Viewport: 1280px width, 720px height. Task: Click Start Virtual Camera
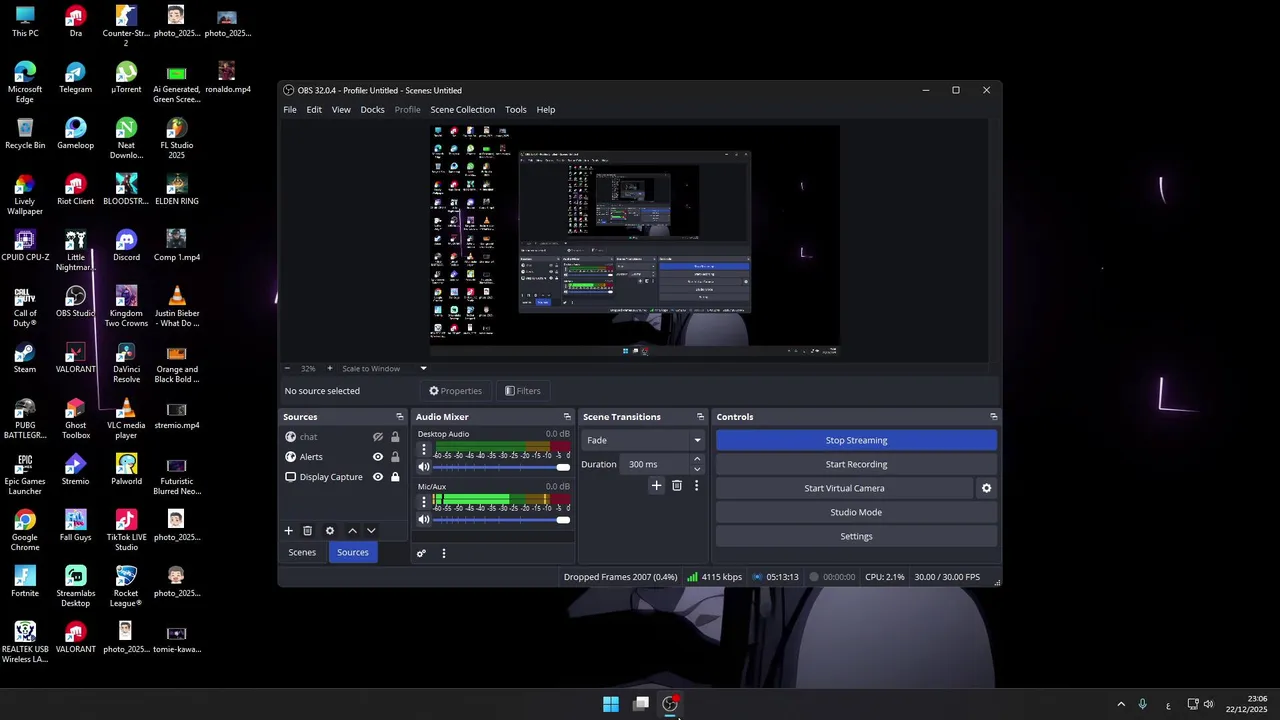click(x=844, y=488)
